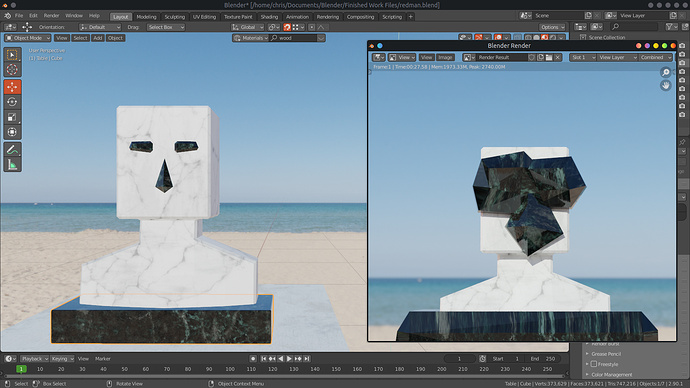
Task: Click the Marker button in timeline
Action: click(x=103, y=359)
